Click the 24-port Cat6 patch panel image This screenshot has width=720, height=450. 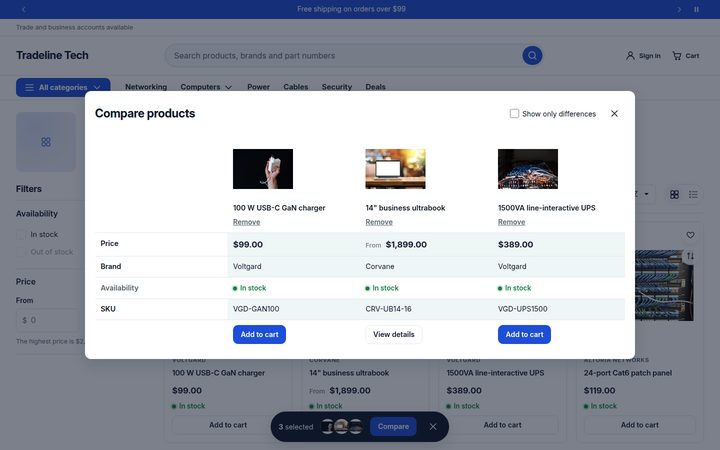coord(664,285)
